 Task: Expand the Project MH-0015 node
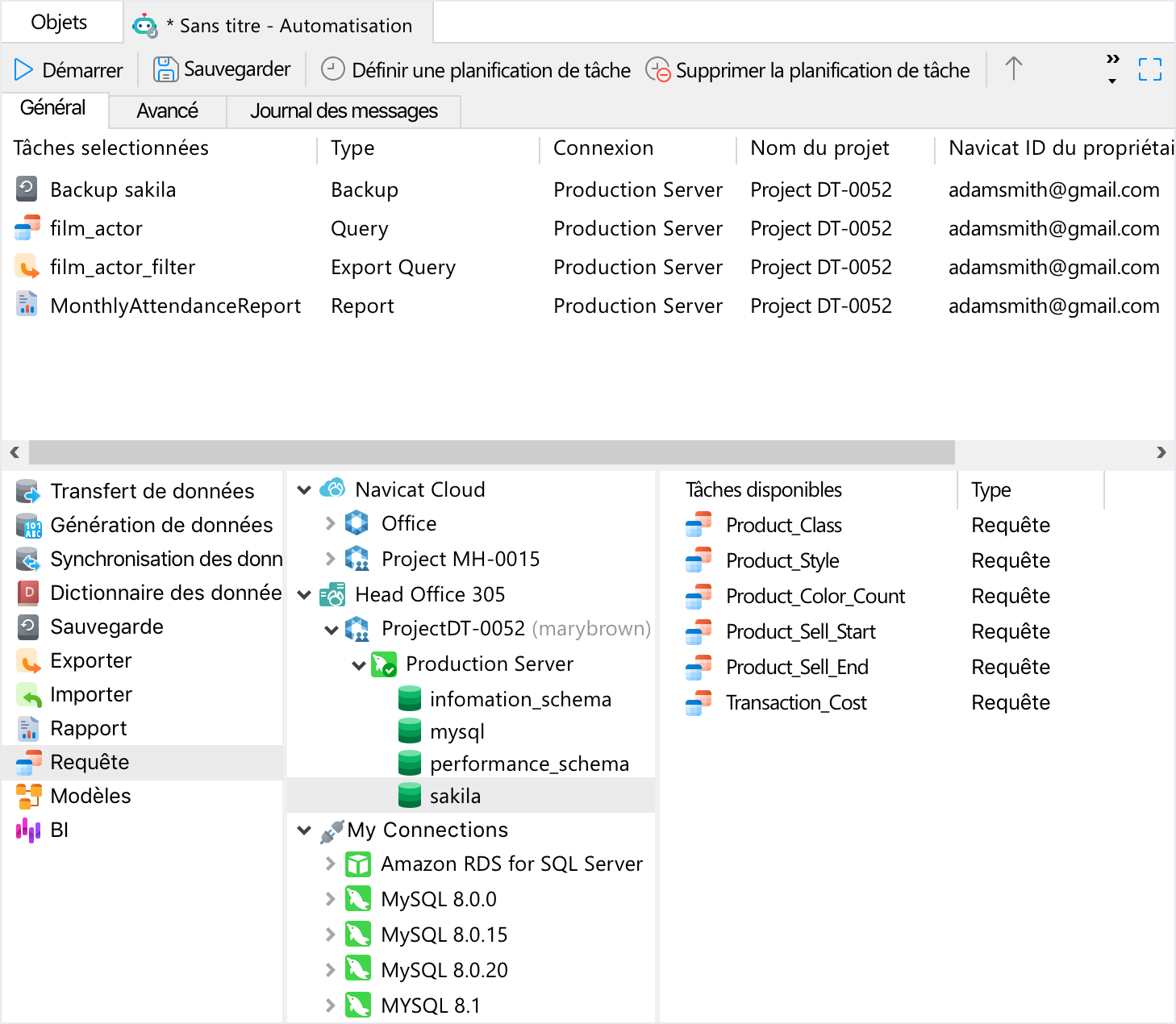(330, 559)
